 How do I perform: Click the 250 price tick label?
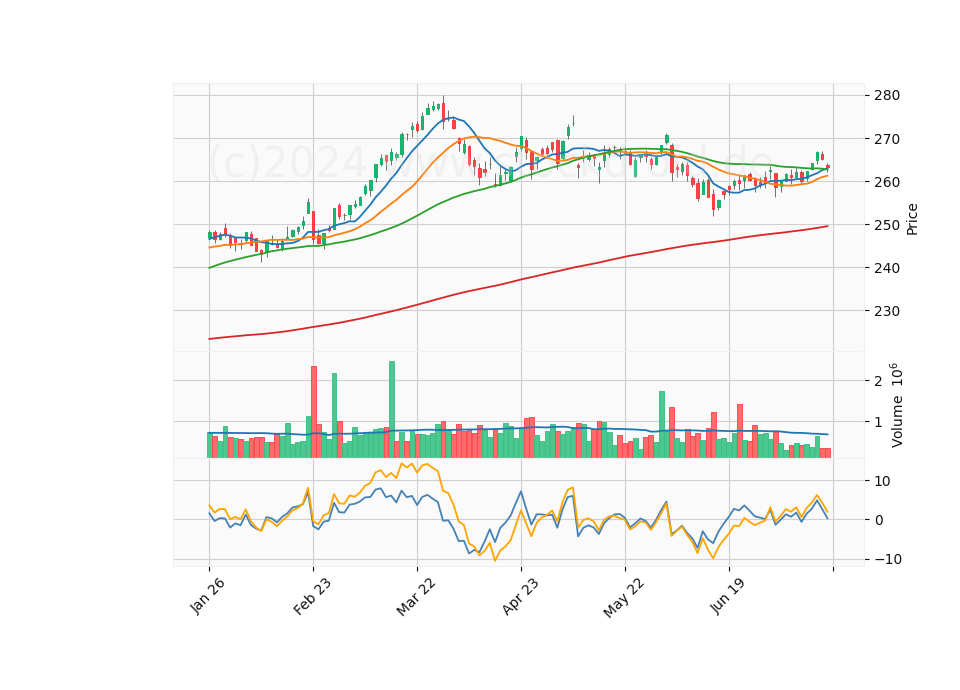887,225
